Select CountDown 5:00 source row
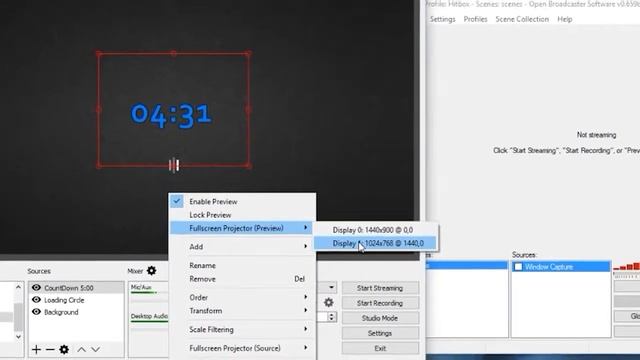The image size is (640, 360). click(x=76, y=288)
